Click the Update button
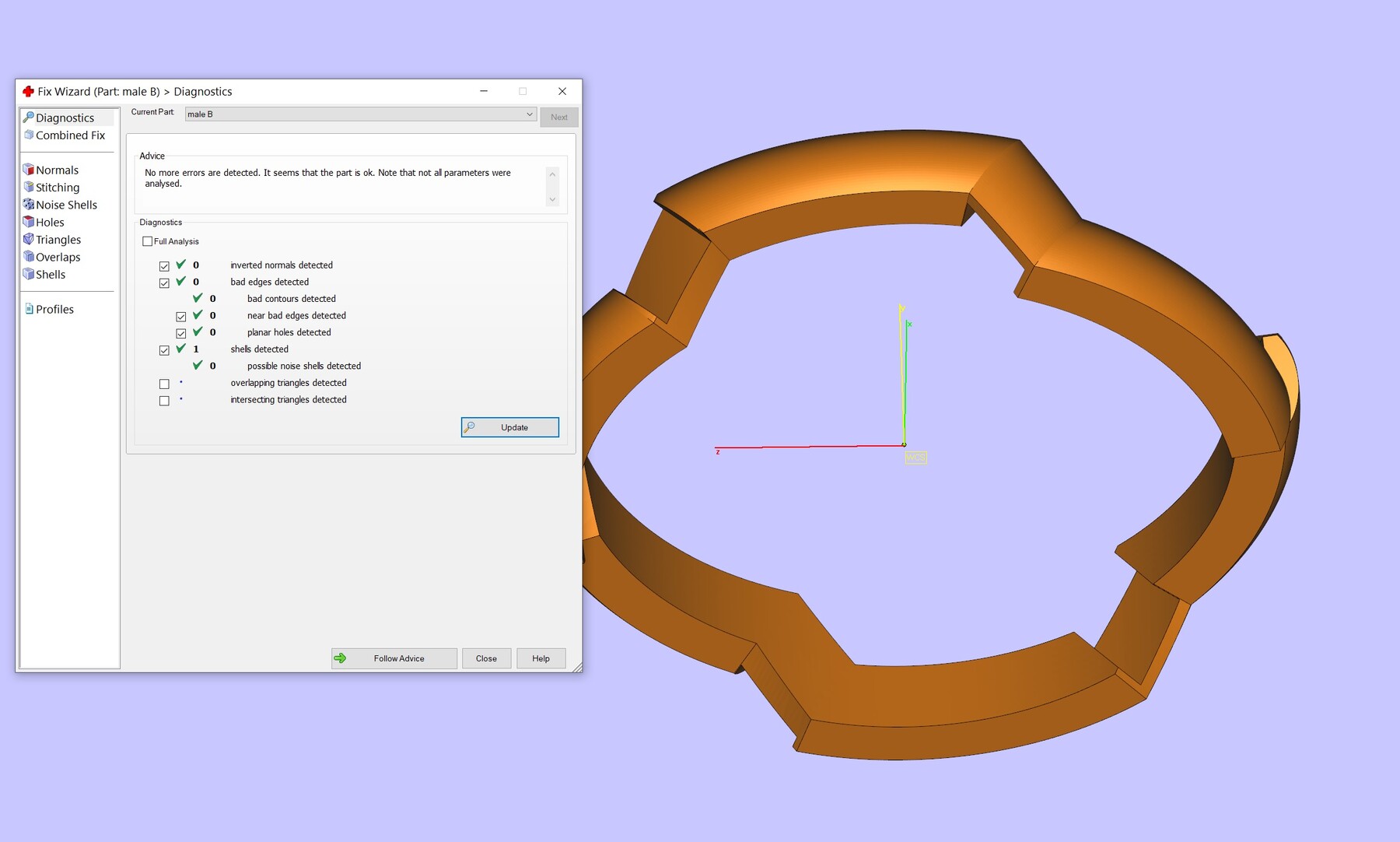Screen dimensions: 1400x842 510,427
